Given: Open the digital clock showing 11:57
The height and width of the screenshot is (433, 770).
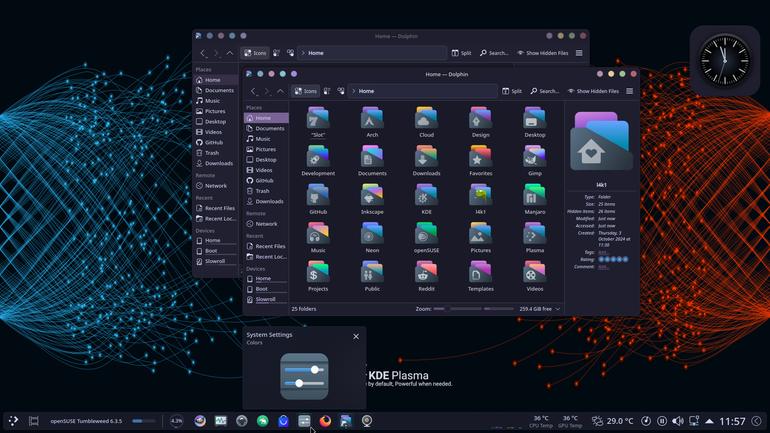Looking at the screenshot, I should click(732, 421).
